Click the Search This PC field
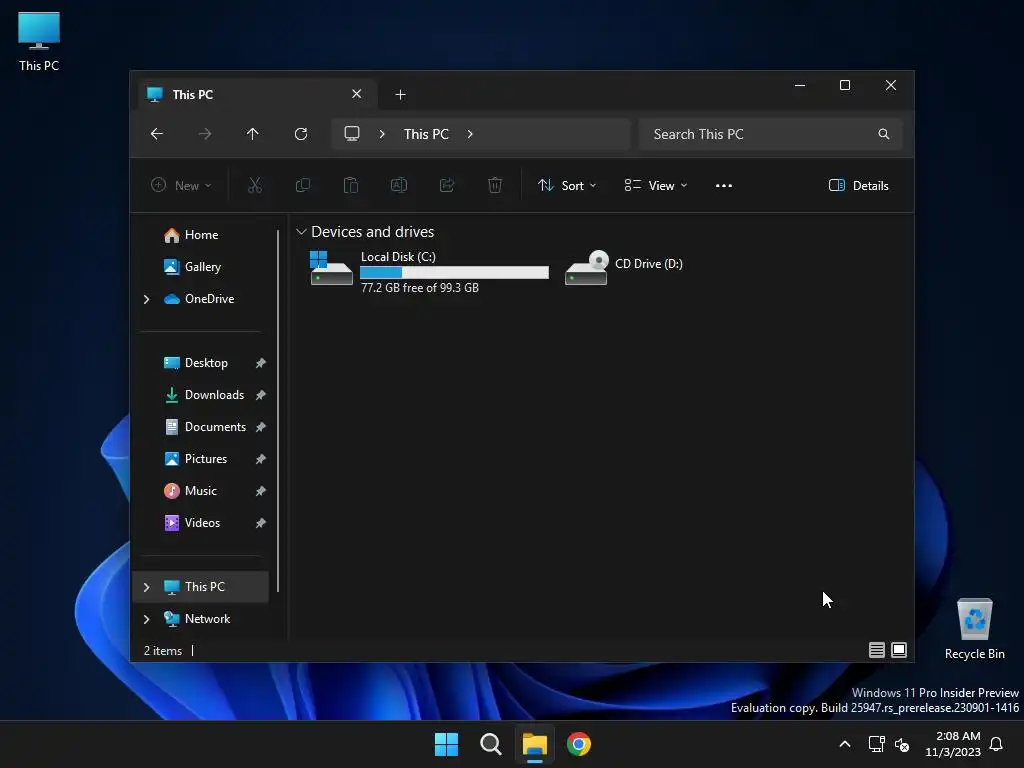The image size is (1024, 768). [x=771, y=134]
